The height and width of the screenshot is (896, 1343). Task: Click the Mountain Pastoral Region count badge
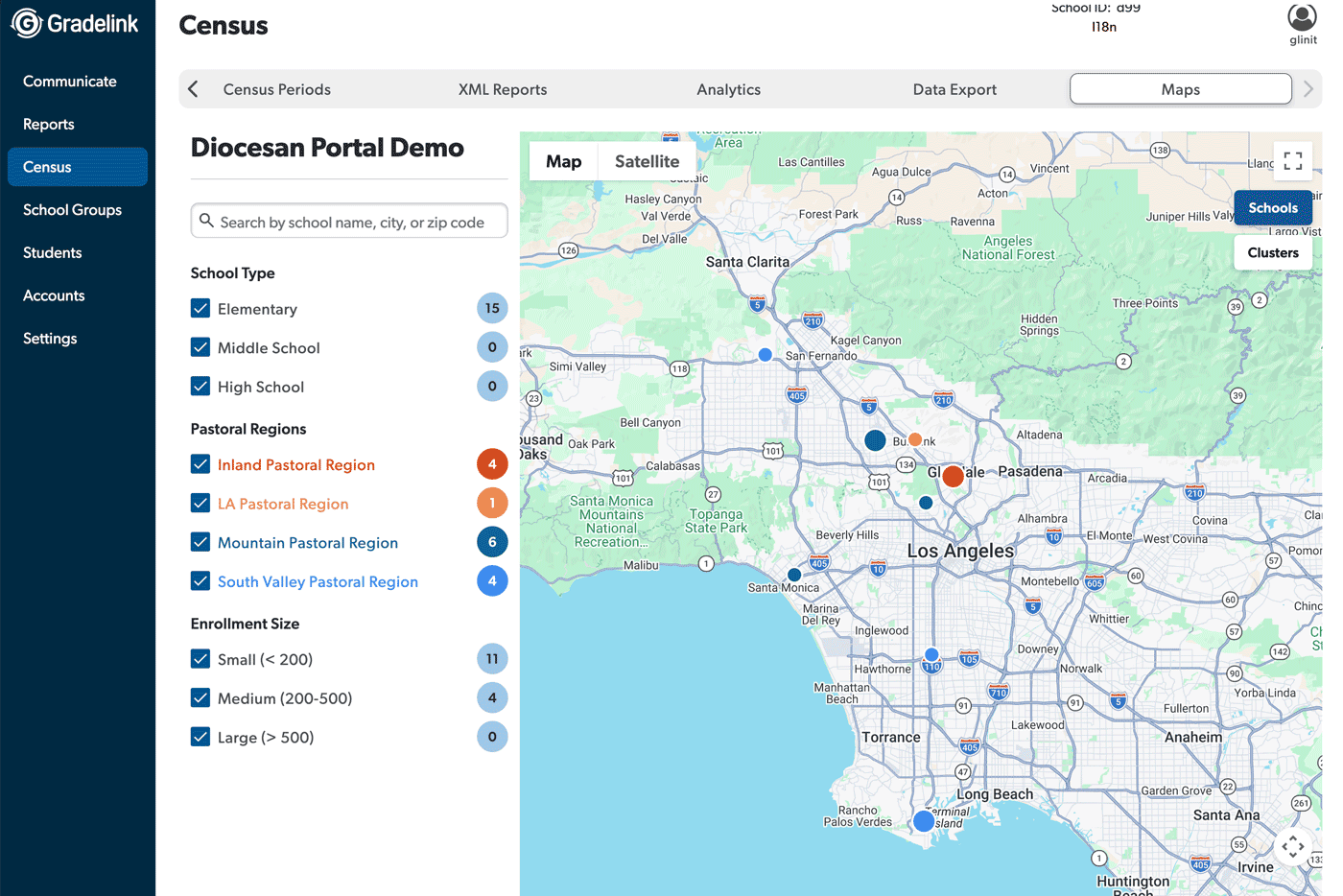point(492,542)
